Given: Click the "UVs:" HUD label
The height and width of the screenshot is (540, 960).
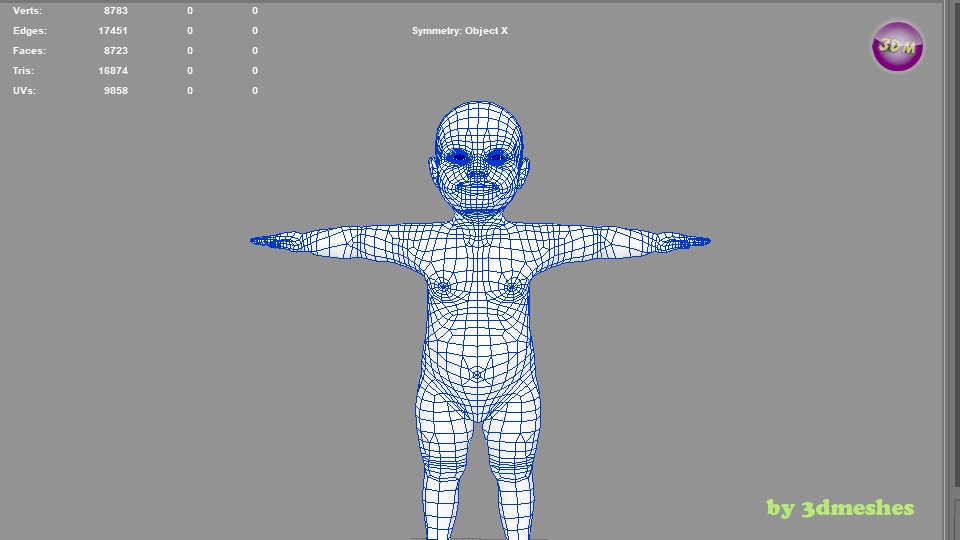Looking at the screenshot, I should 24,91.
